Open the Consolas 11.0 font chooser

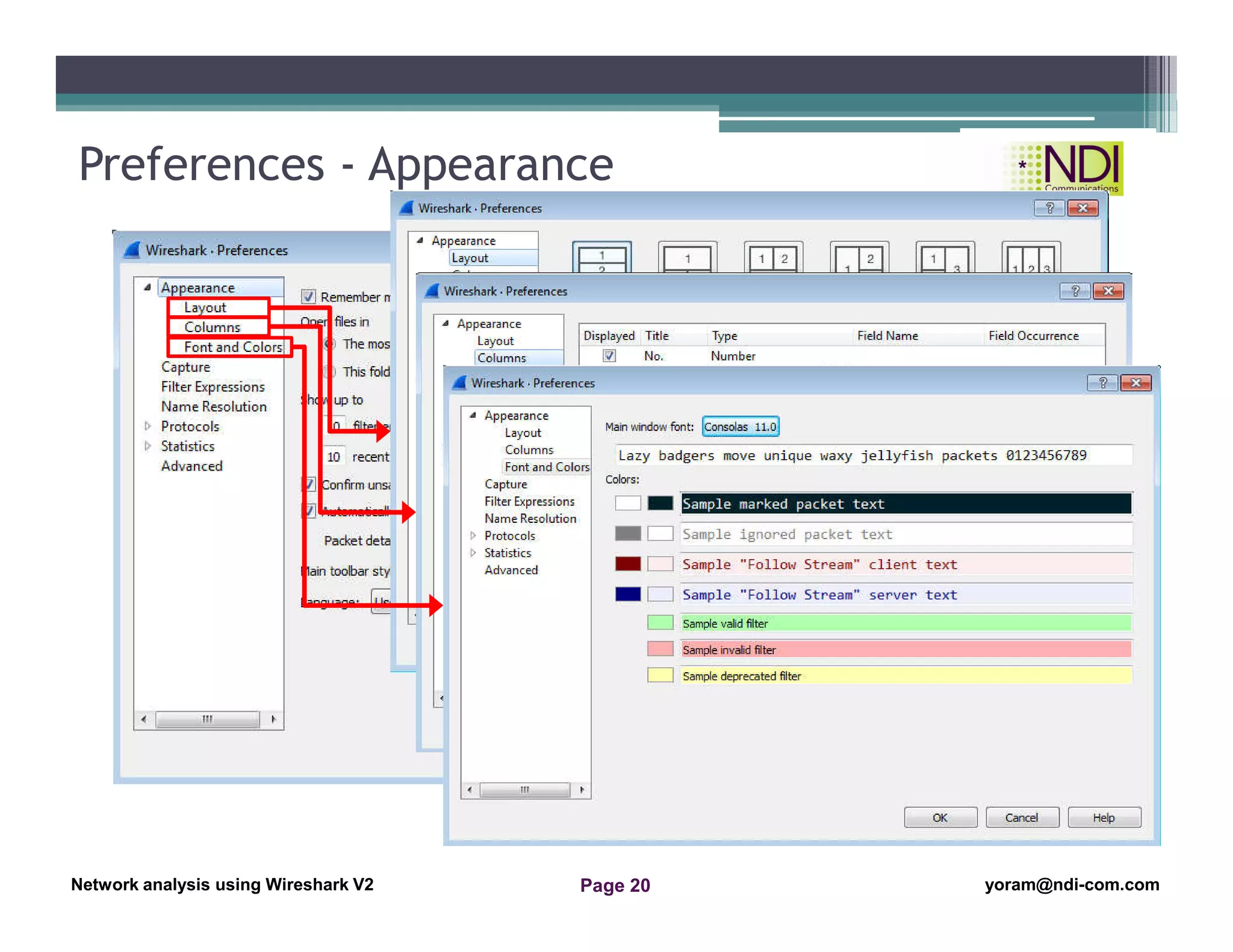741,427
